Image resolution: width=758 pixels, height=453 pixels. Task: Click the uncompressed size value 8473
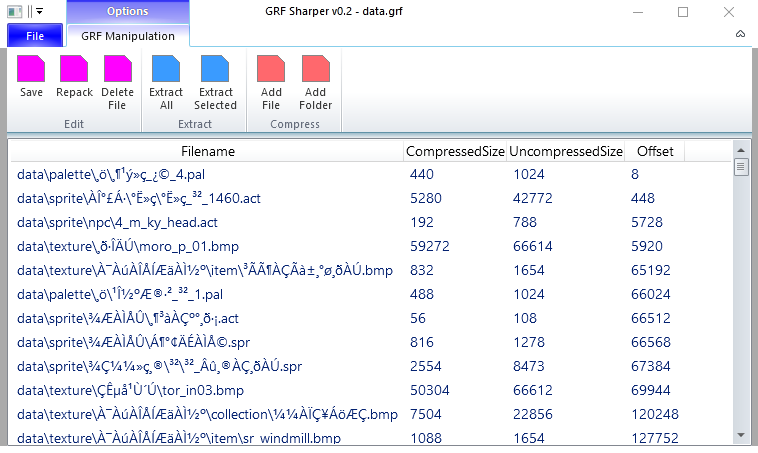coord(528,366)
